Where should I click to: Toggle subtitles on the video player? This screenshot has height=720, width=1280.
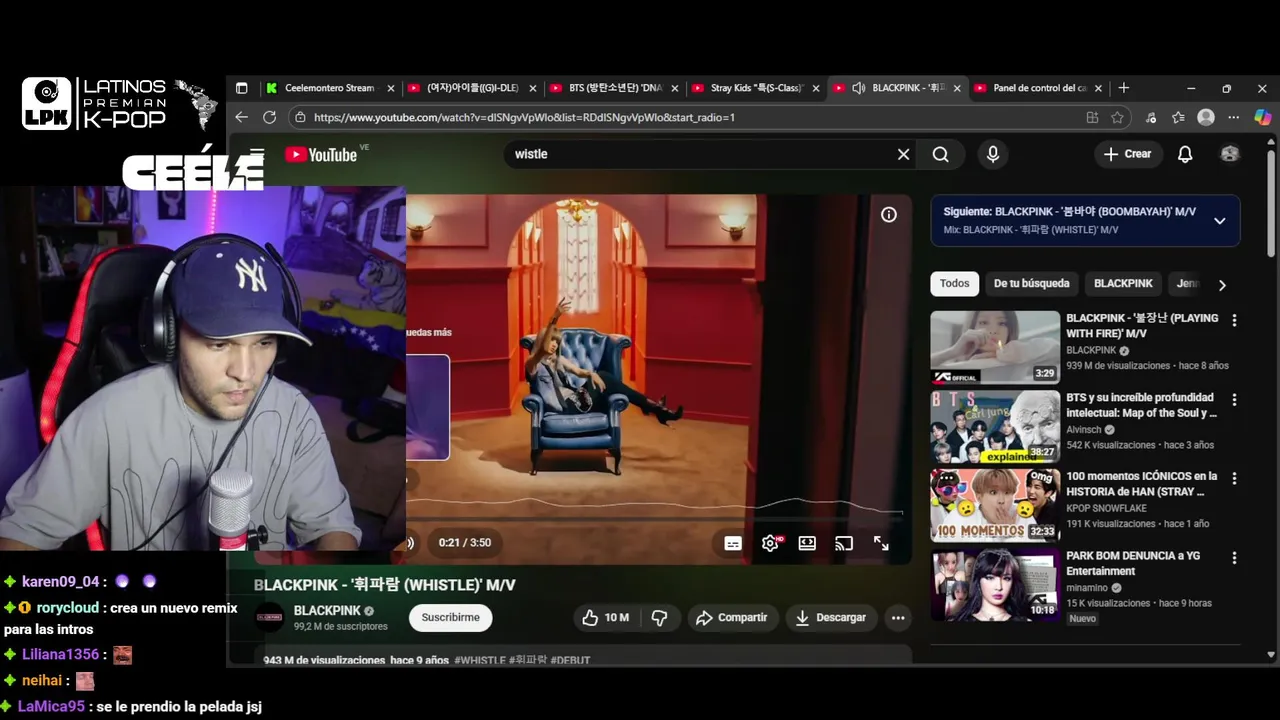pos(733,543)
